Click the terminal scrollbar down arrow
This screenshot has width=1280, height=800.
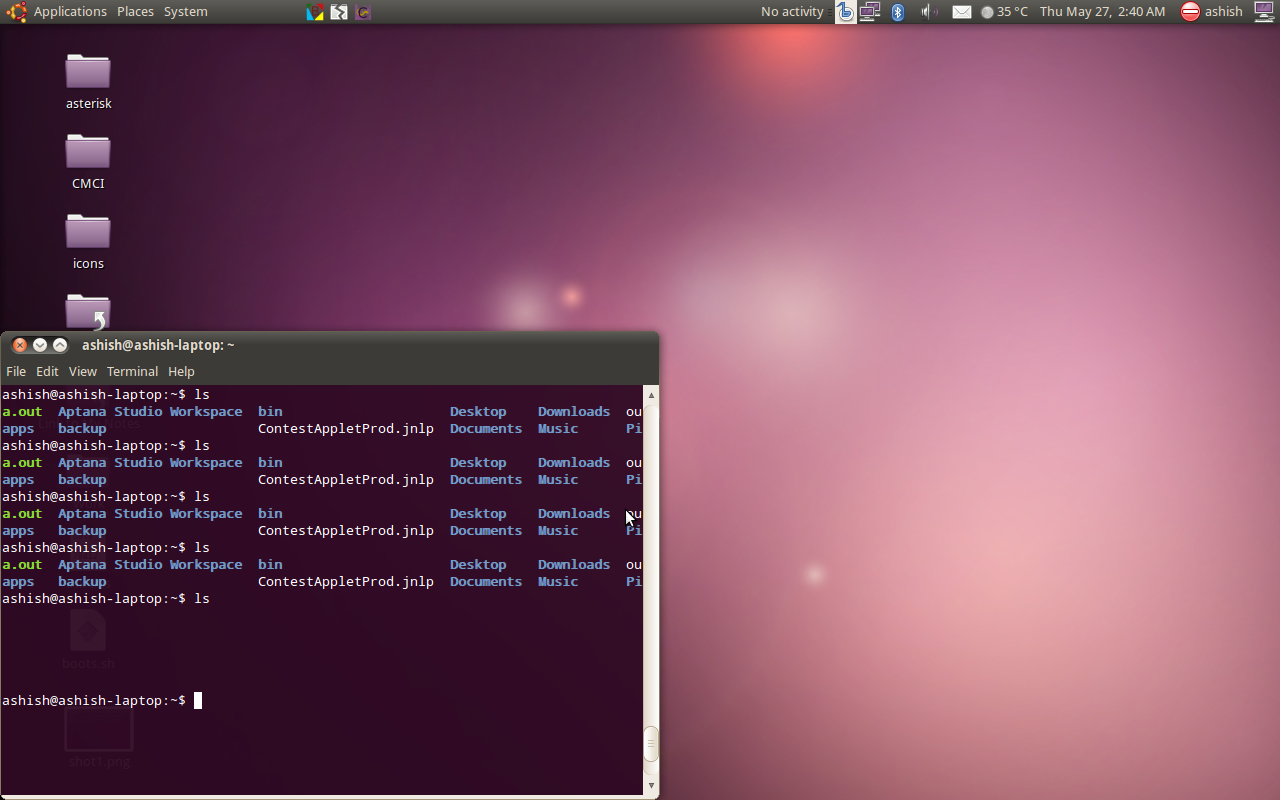click(651, 786)
